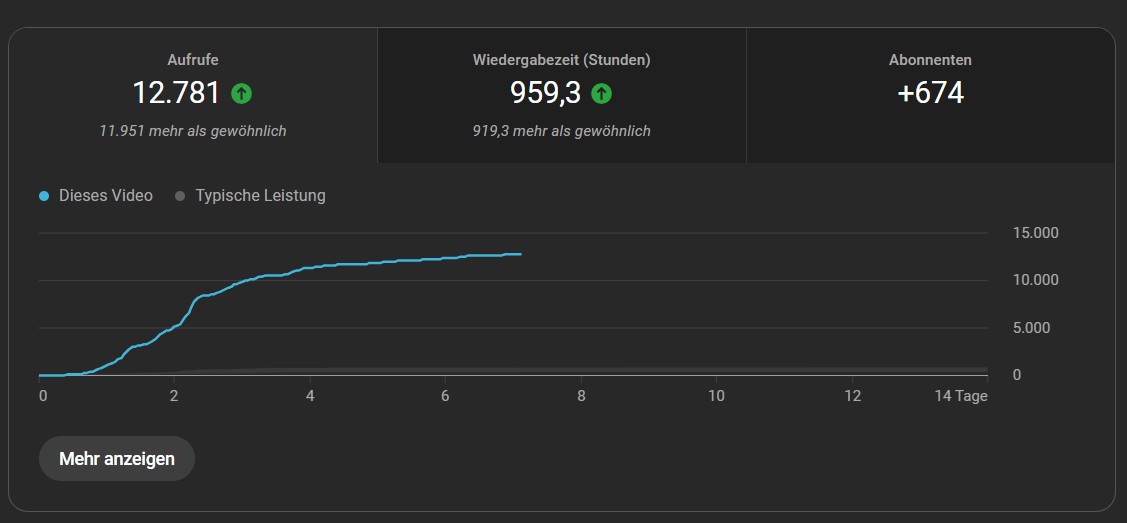Click the 15.000 y-axis label
The height and width of the screenshot is (523, 1127).
(1034, 233)
